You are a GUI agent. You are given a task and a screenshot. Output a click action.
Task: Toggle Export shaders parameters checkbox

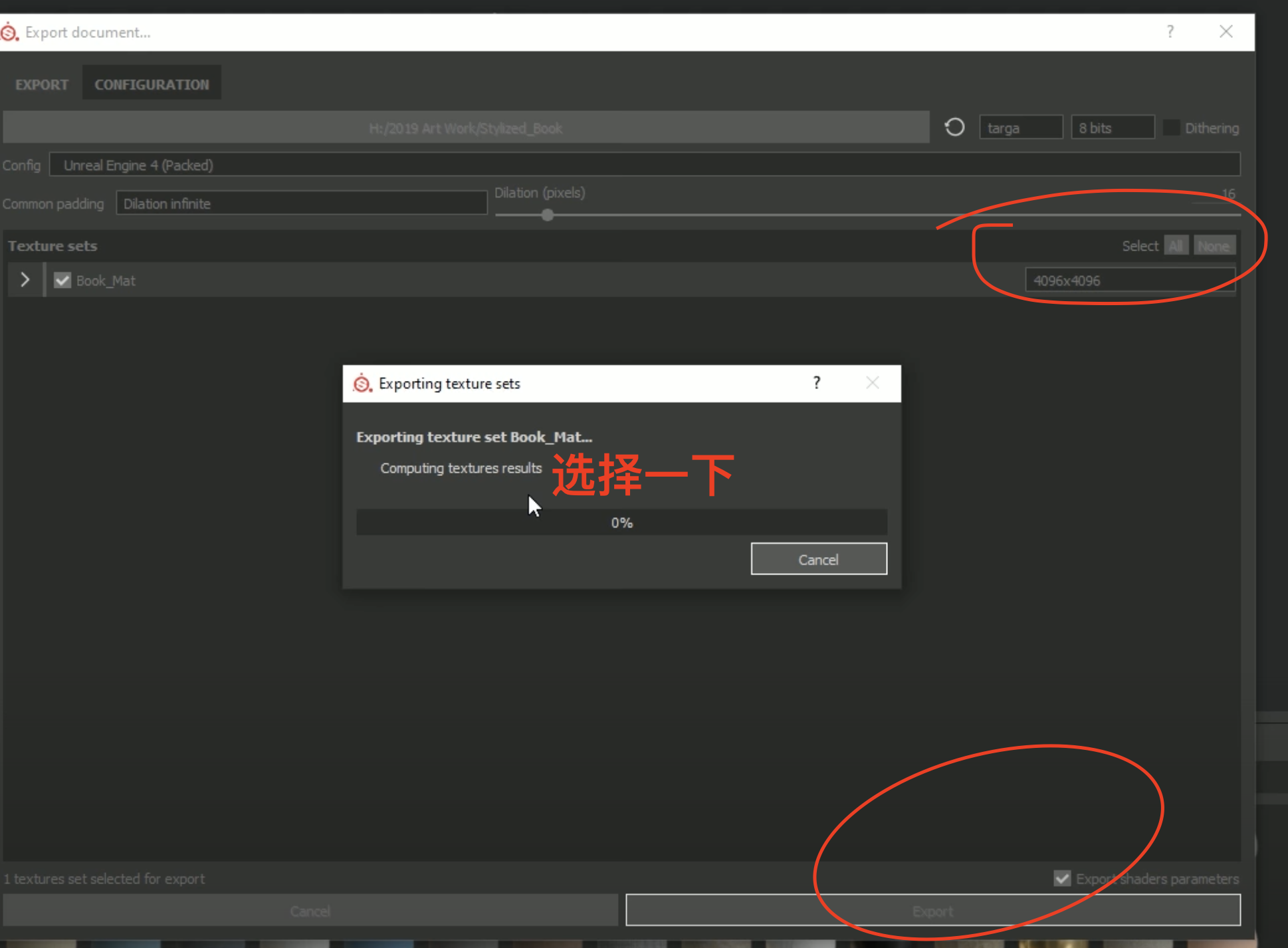1062,878
